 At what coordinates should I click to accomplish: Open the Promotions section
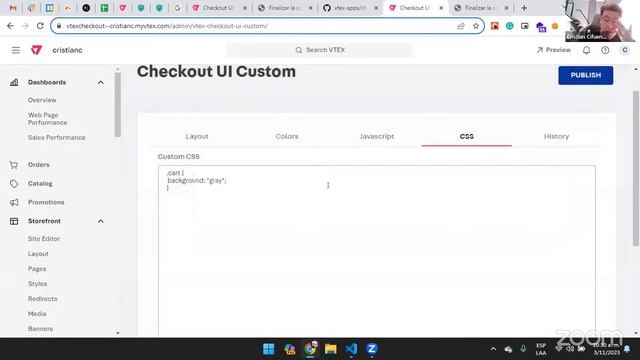46,202
